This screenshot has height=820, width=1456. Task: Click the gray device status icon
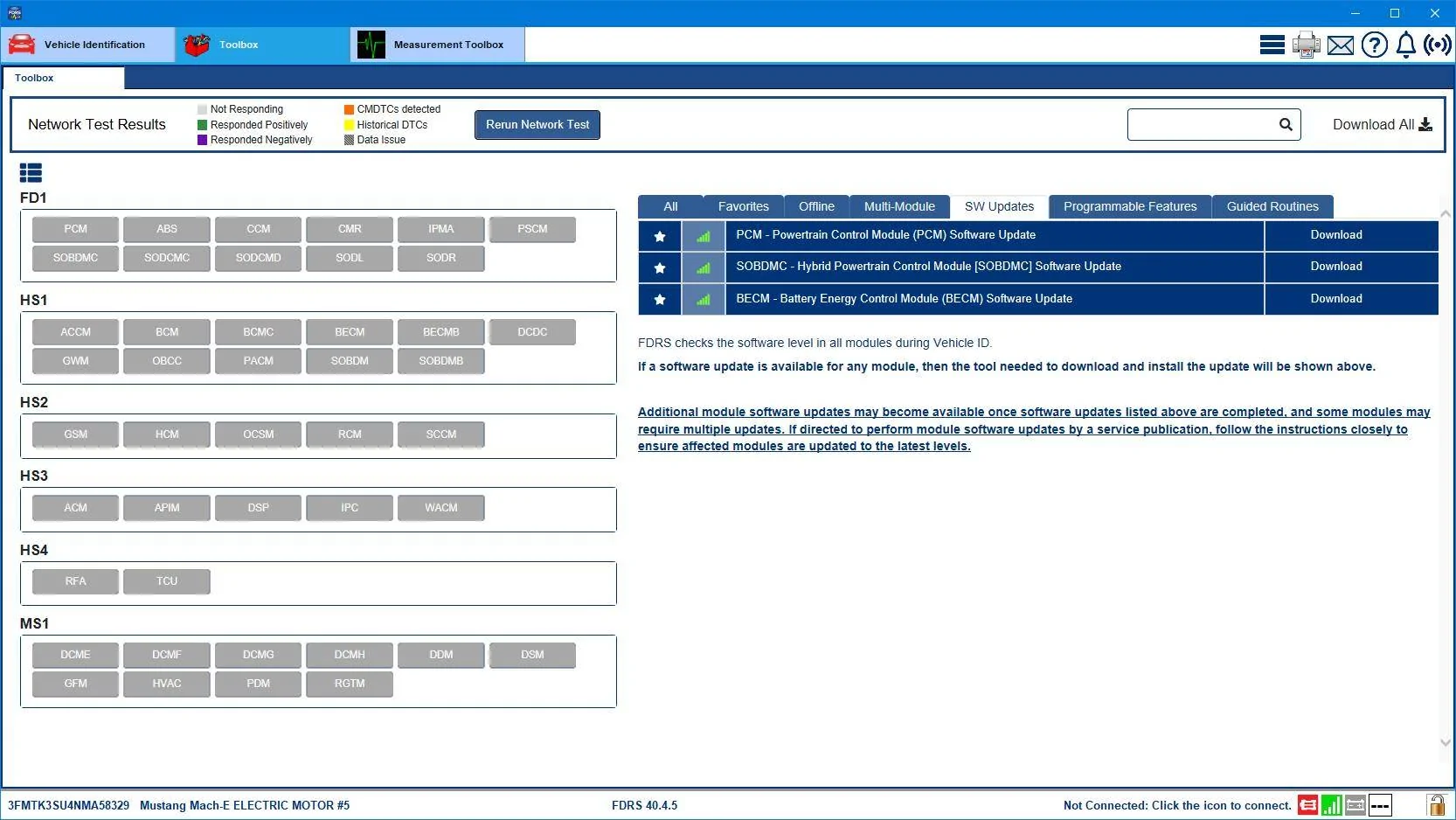tap(1355, 805)
